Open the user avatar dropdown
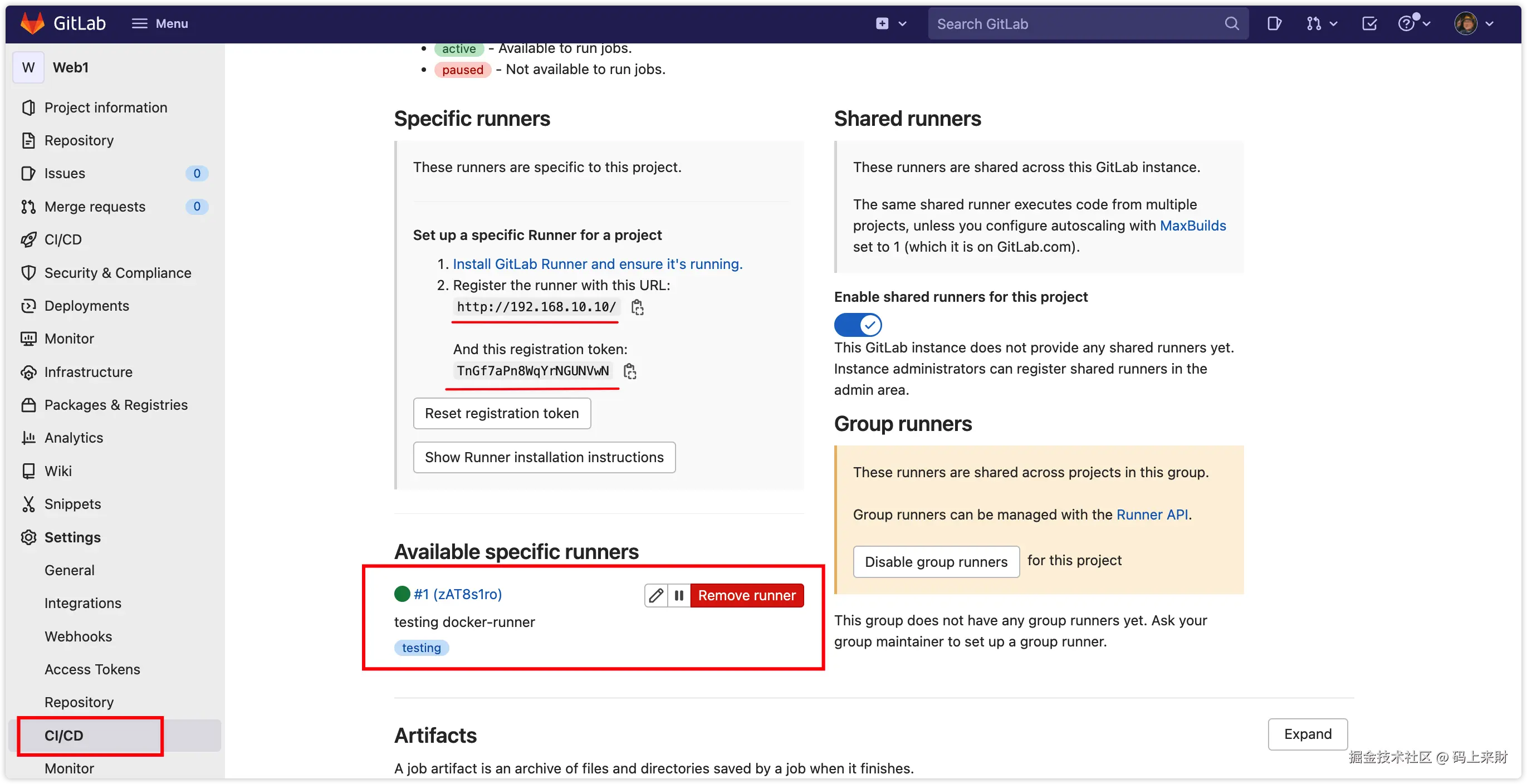The image size is (1527, 784). (1473, 24)
